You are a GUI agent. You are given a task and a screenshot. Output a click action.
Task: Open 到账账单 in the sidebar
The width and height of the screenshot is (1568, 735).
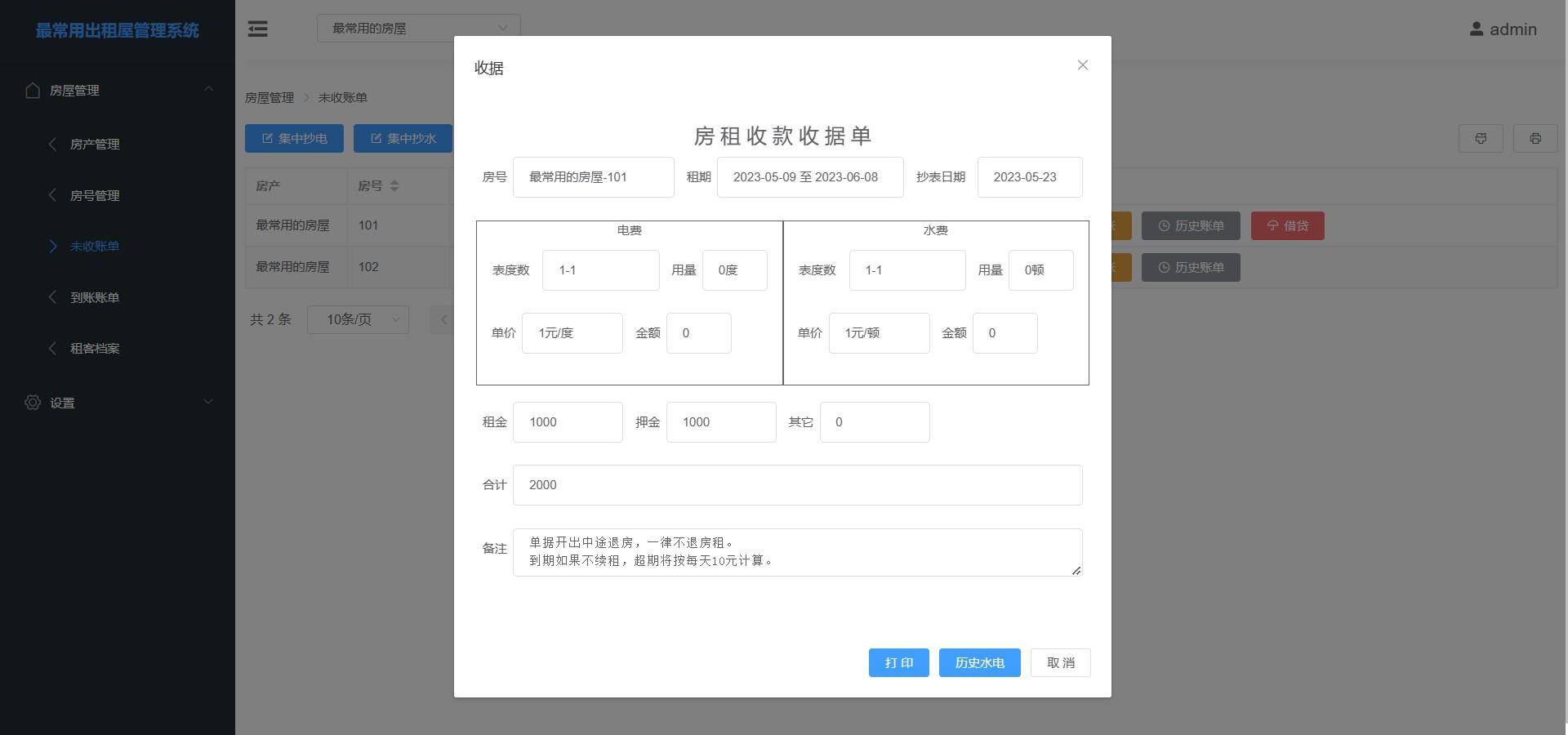click(x=95, y=297)
